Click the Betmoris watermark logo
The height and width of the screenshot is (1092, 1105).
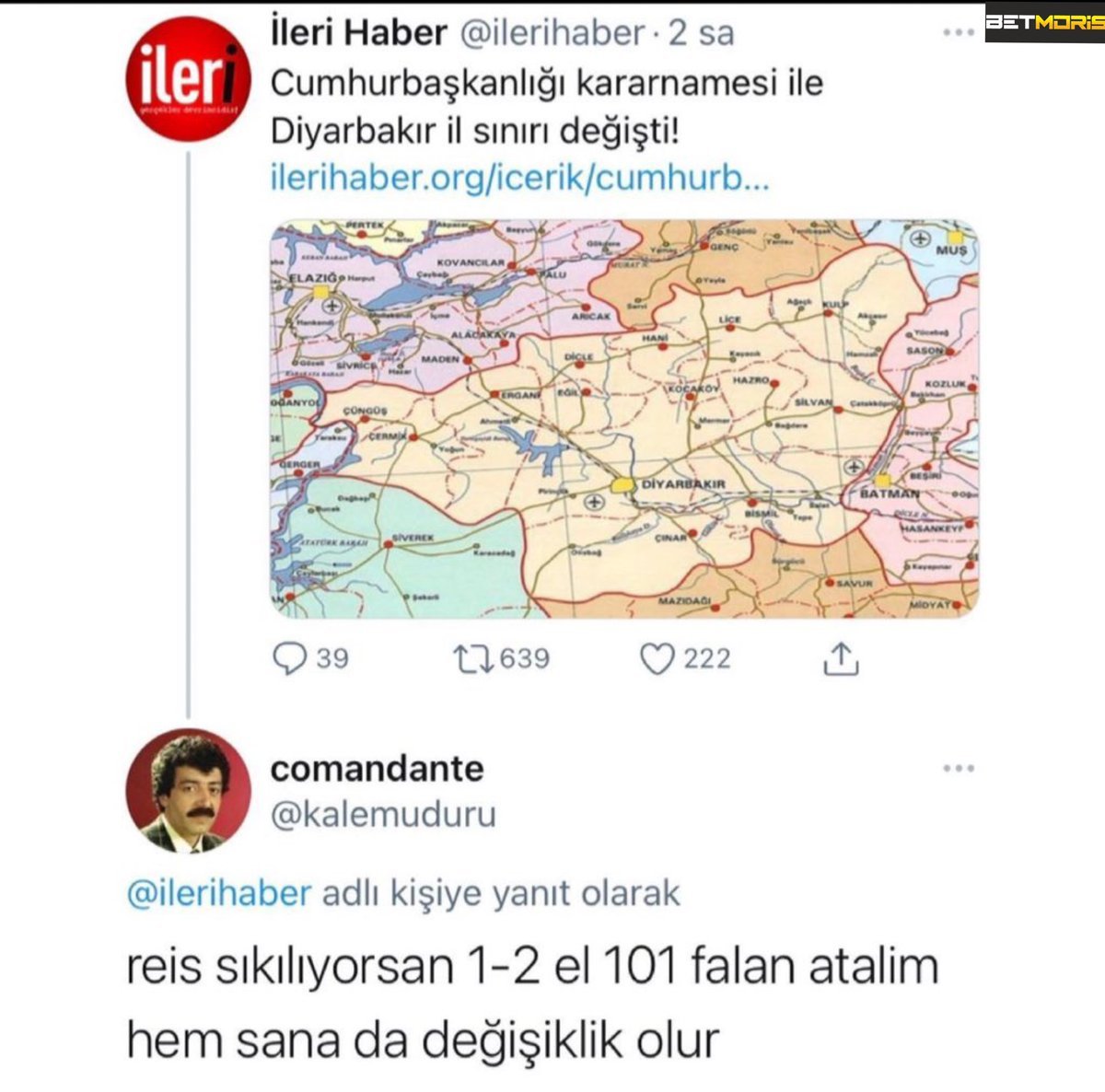coord(1044,24)
